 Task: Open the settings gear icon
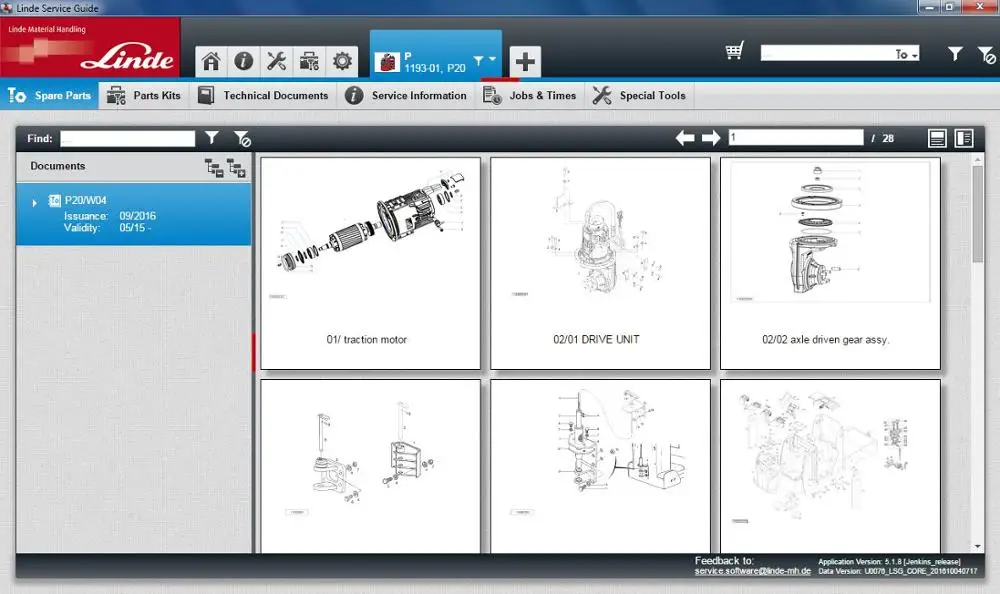tap(342, 61)
